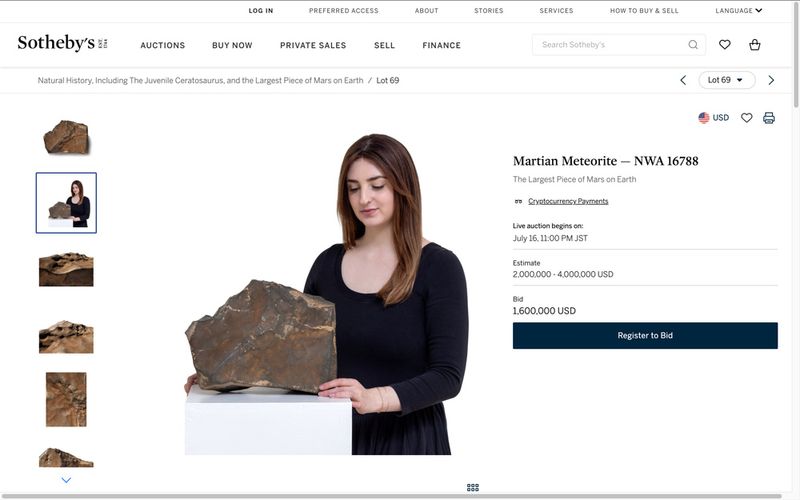Open the USD currency selector
This screenshot has width=800, height=500.
point(713,118)
